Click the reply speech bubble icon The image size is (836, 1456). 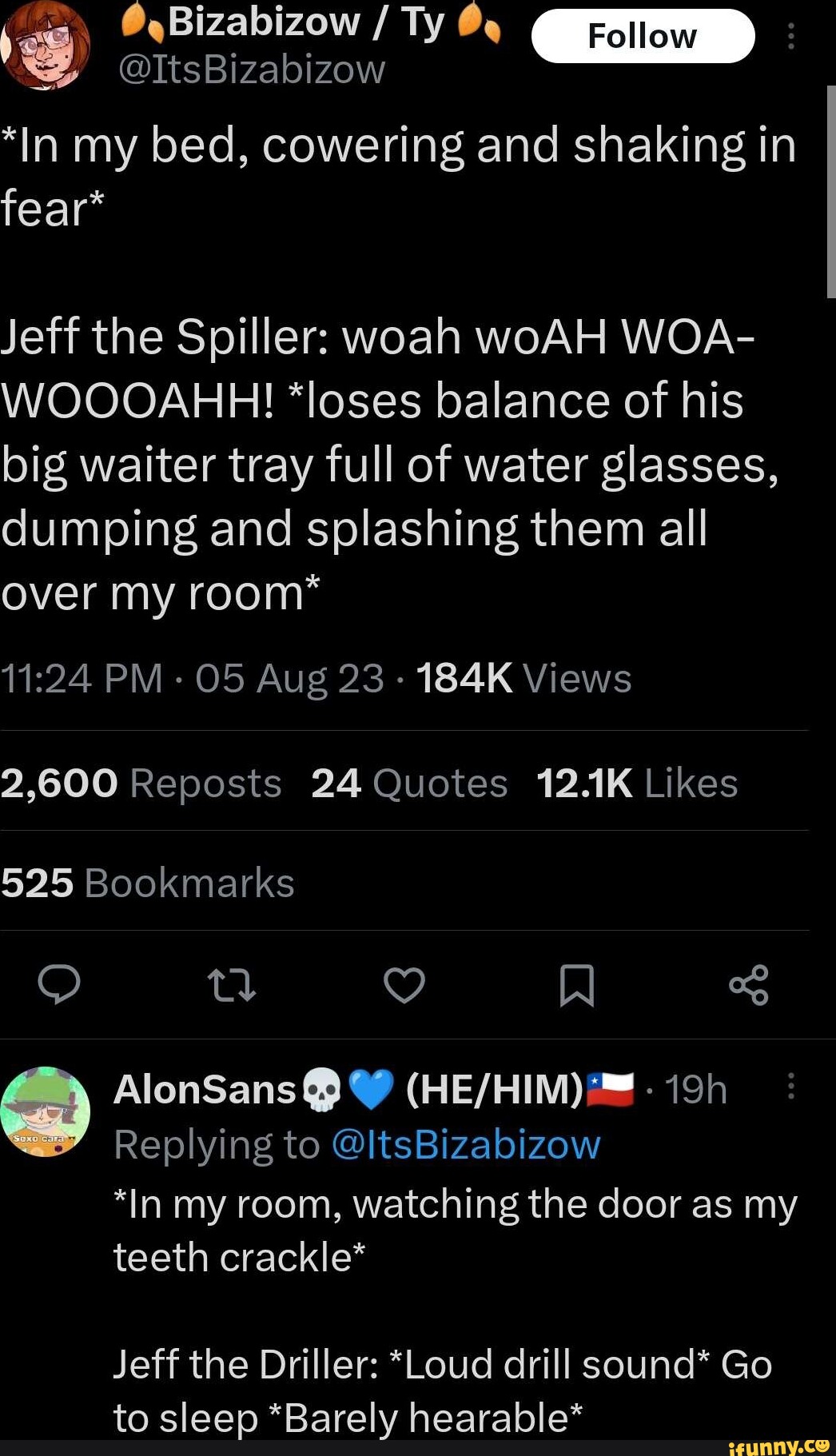[x=59, y=984]
